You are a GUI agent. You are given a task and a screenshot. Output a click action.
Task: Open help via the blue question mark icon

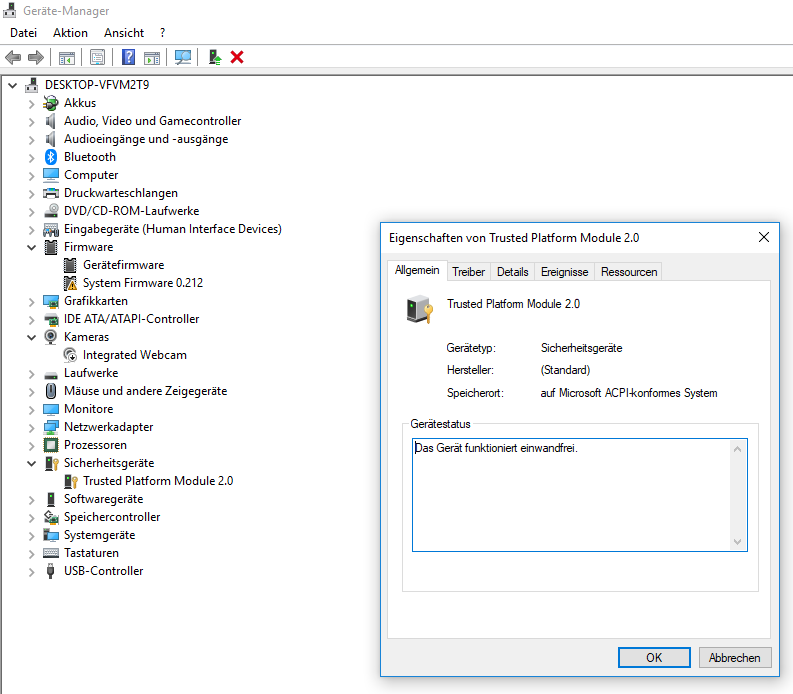[129, 58]
